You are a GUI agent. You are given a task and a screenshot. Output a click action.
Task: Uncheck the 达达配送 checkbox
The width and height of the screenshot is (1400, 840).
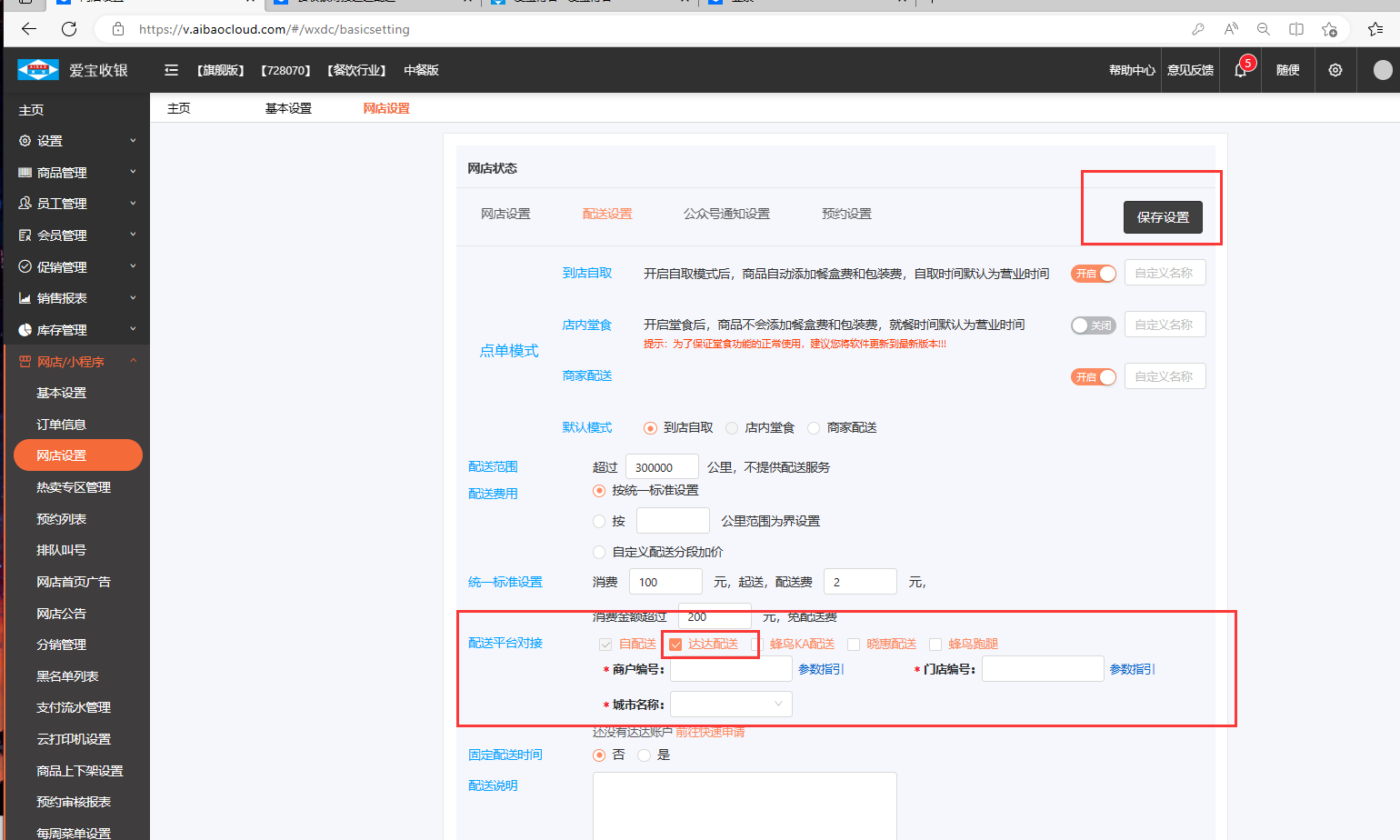pyautogui.click(x=675, y=645)
